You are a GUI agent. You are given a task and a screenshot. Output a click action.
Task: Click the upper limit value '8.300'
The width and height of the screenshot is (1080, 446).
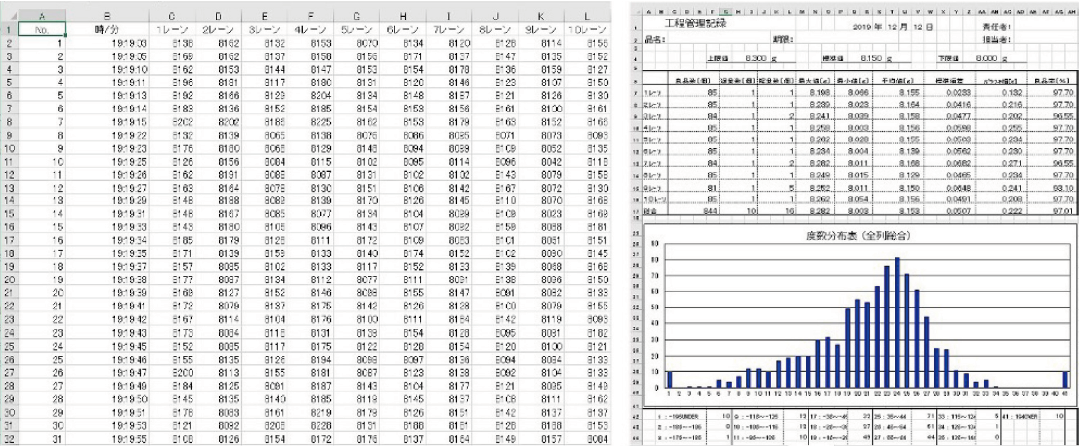click(x=757, y=60)
